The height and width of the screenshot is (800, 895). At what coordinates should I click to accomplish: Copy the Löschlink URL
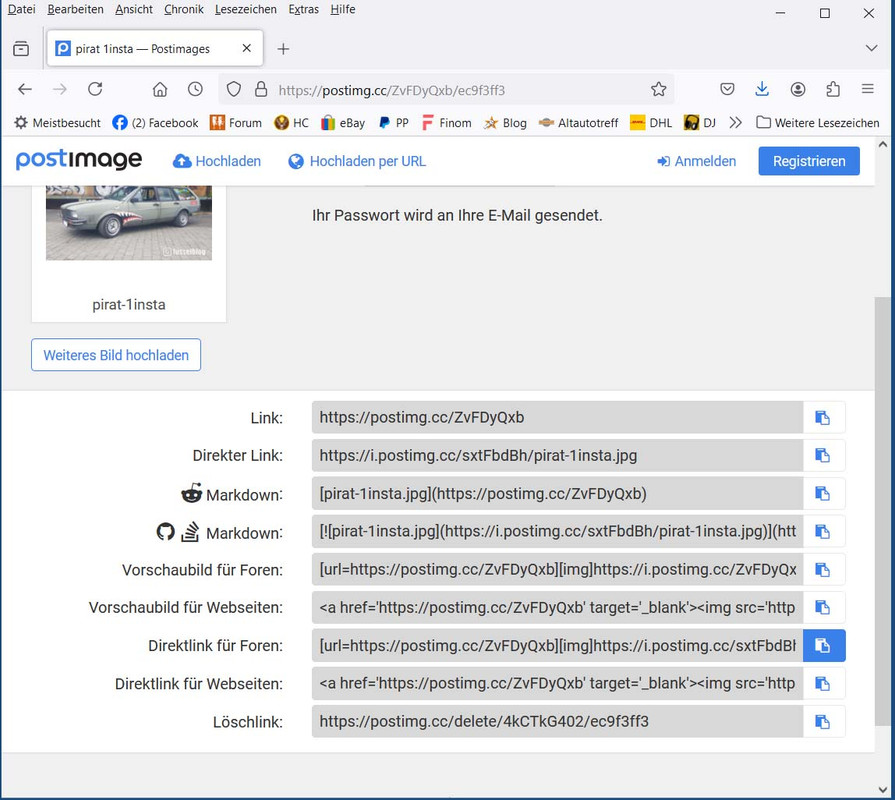click(x=824, y=722)
